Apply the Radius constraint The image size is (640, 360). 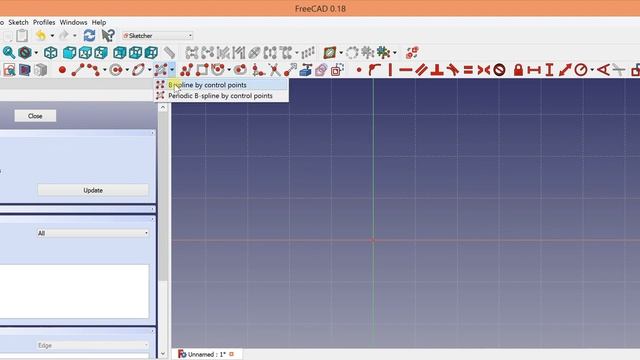[581, 70]
